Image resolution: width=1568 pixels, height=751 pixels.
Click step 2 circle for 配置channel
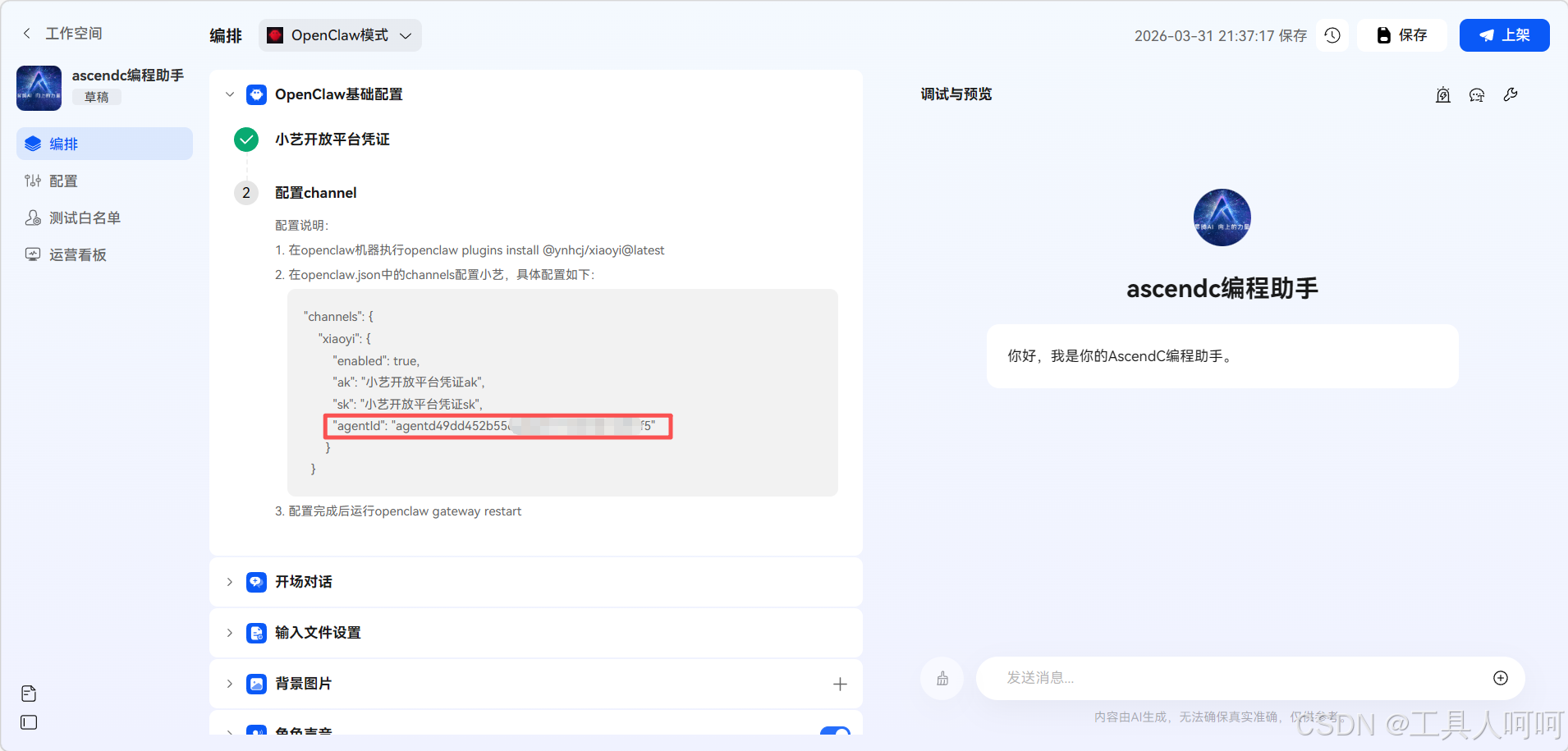tap(245, 193)
